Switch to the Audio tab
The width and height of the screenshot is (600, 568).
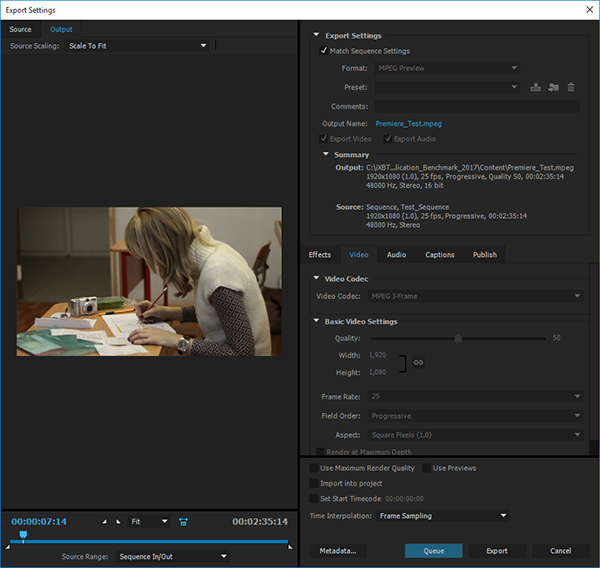(396, 255)
